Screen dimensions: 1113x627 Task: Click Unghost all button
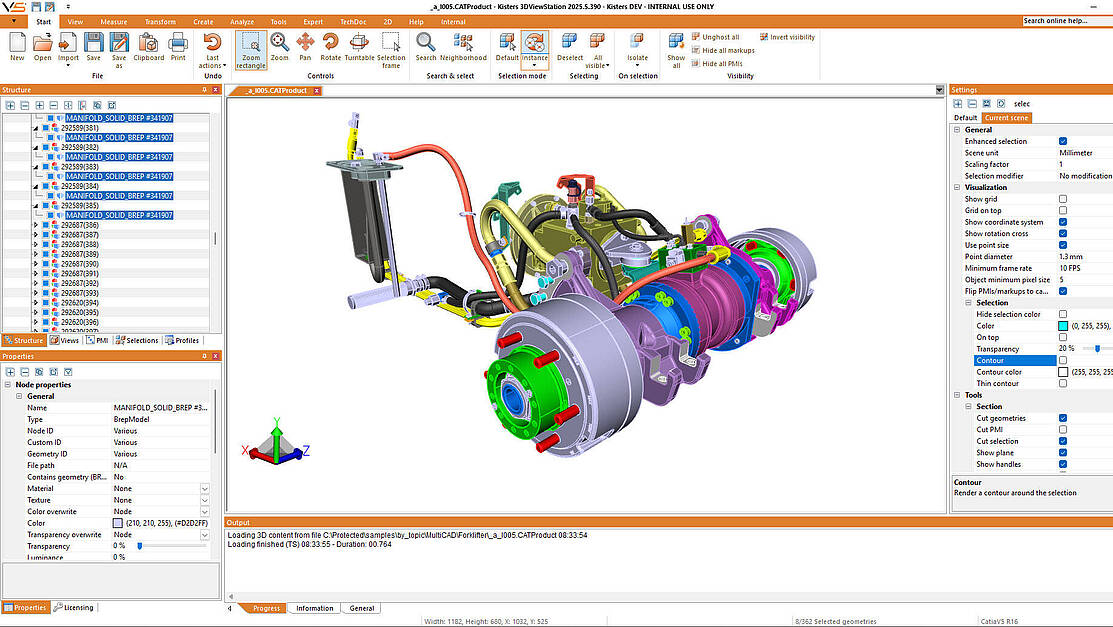[715, 37]
